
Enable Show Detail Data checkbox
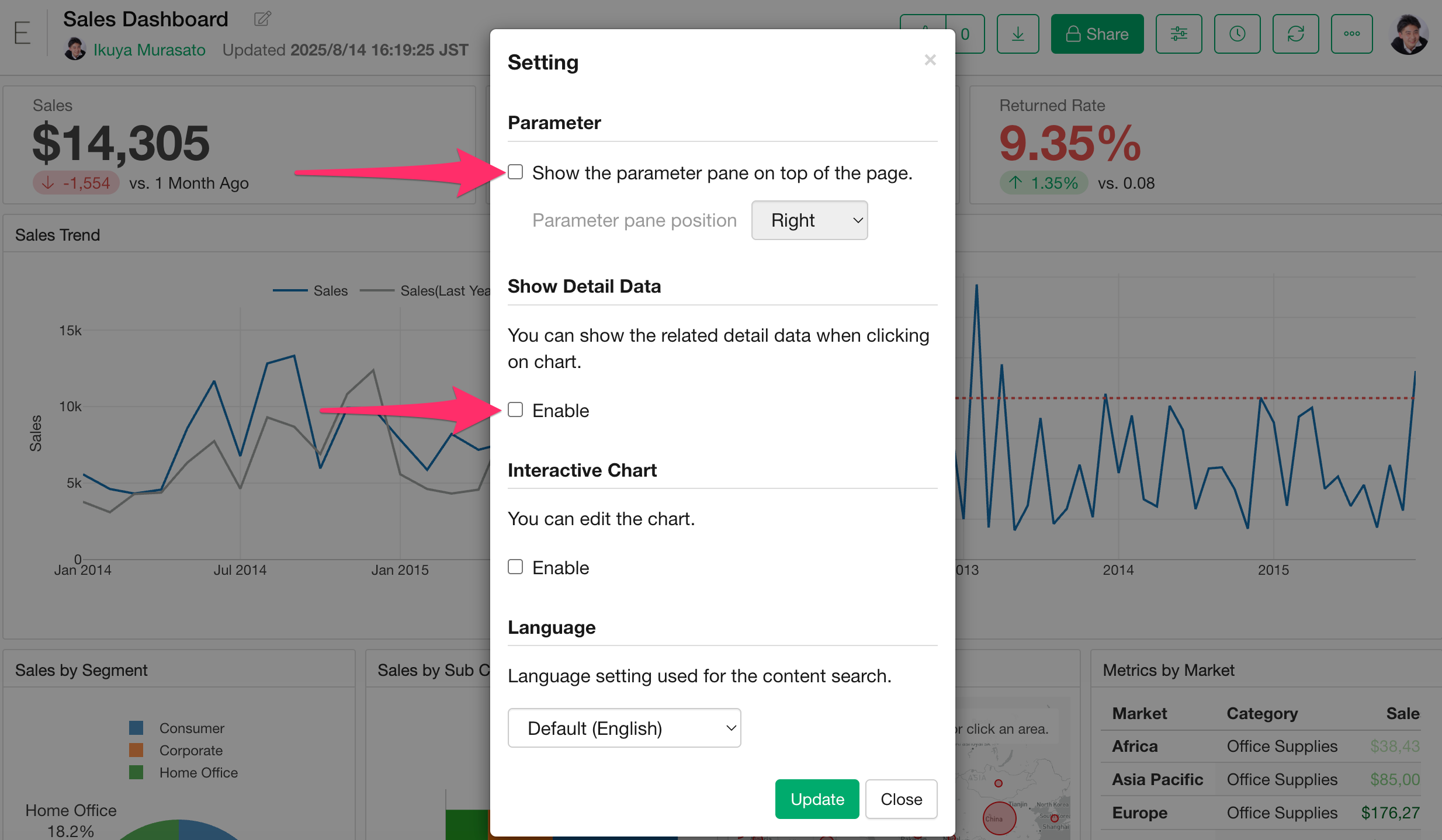click(x=515, y=410)
